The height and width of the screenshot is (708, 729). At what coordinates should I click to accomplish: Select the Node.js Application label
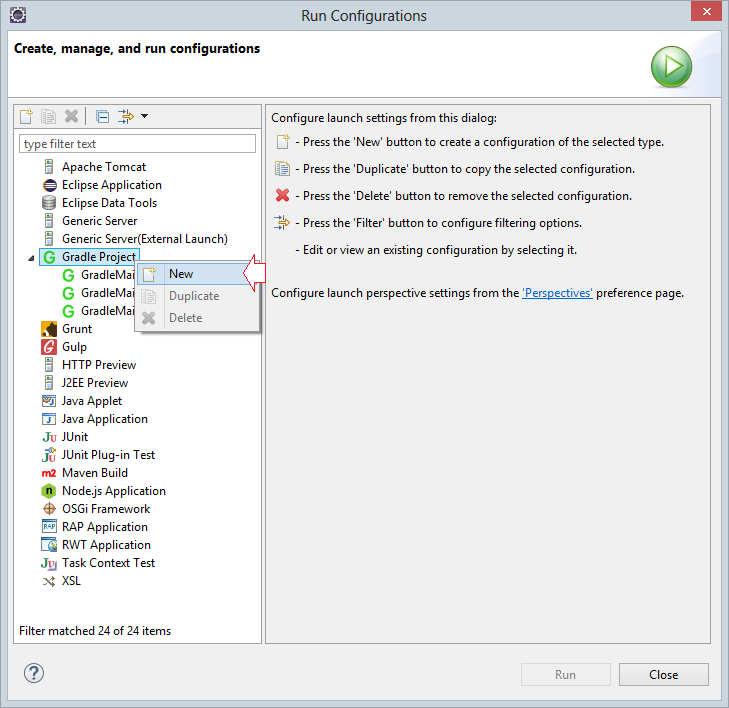(x=113, y=491)
